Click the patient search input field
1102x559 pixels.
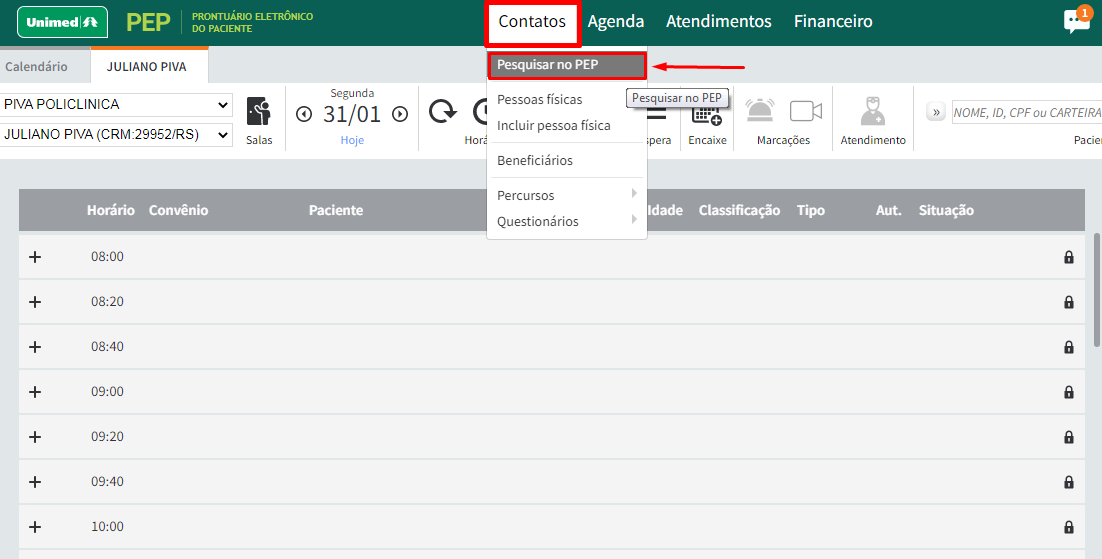[x=1025, y=112]
